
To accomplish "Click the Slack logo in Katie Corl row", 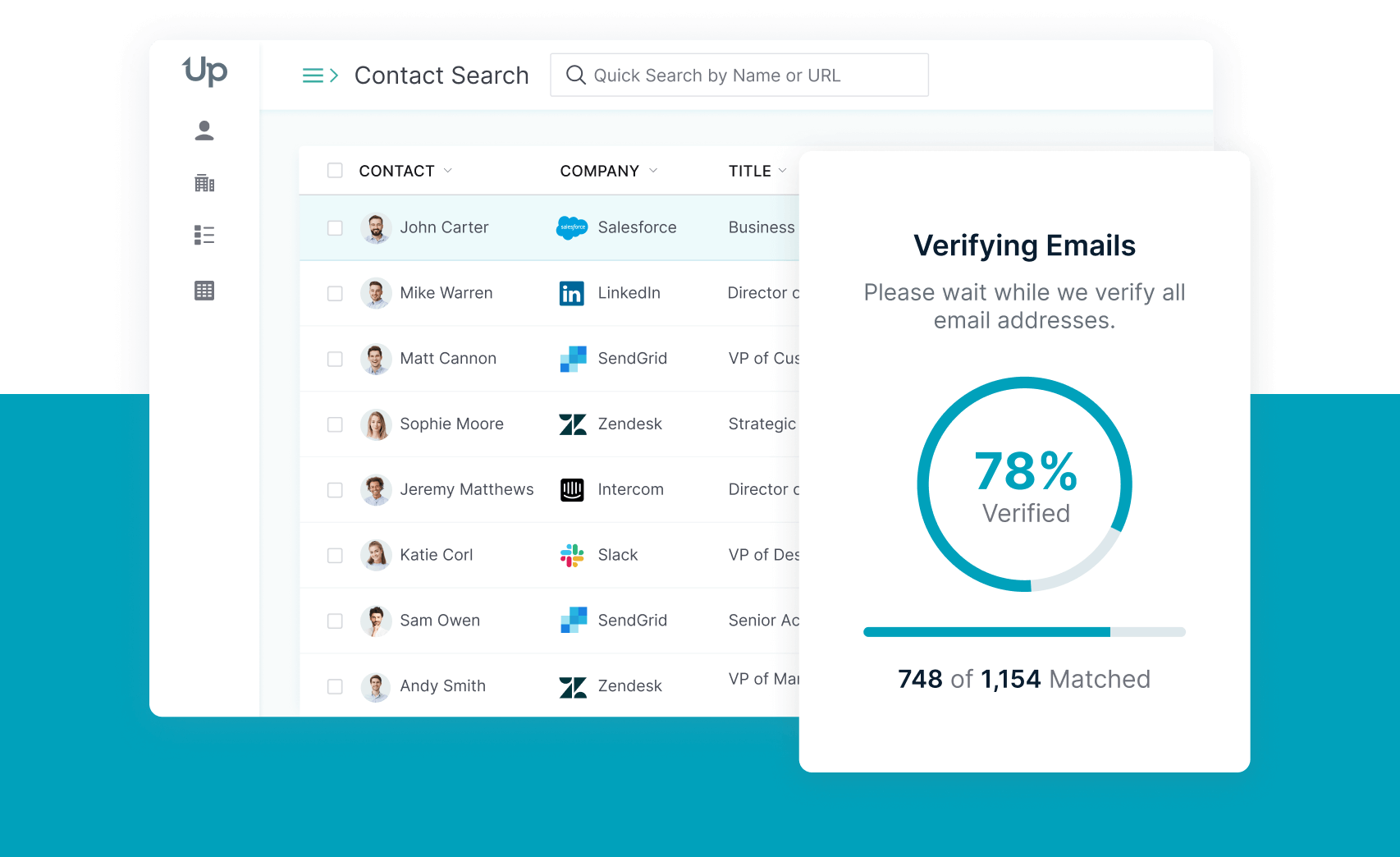I will (572, 556).
